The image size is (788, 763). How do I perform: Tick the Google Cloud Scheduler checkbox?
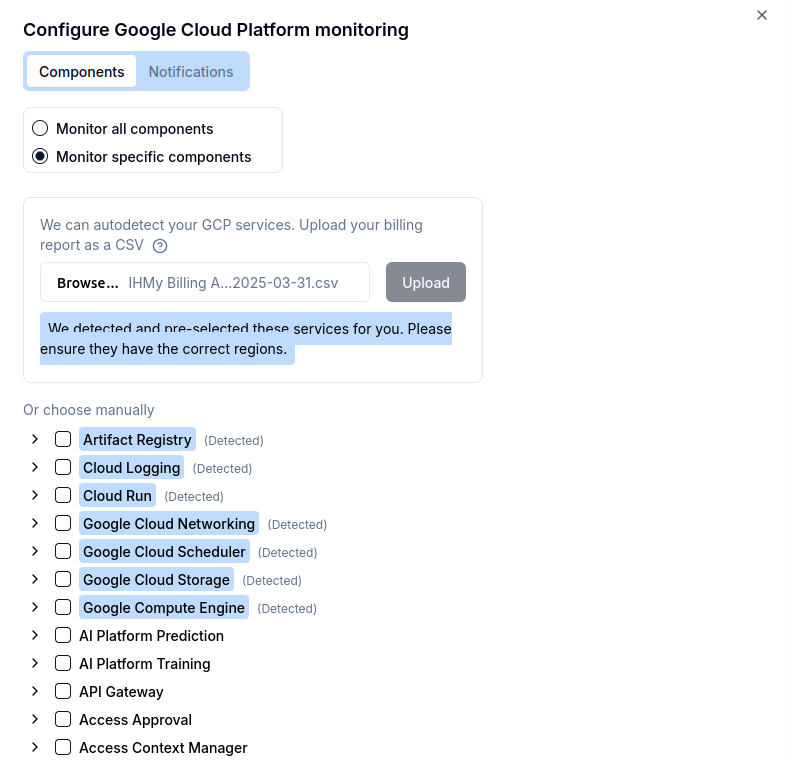(63, 551)
